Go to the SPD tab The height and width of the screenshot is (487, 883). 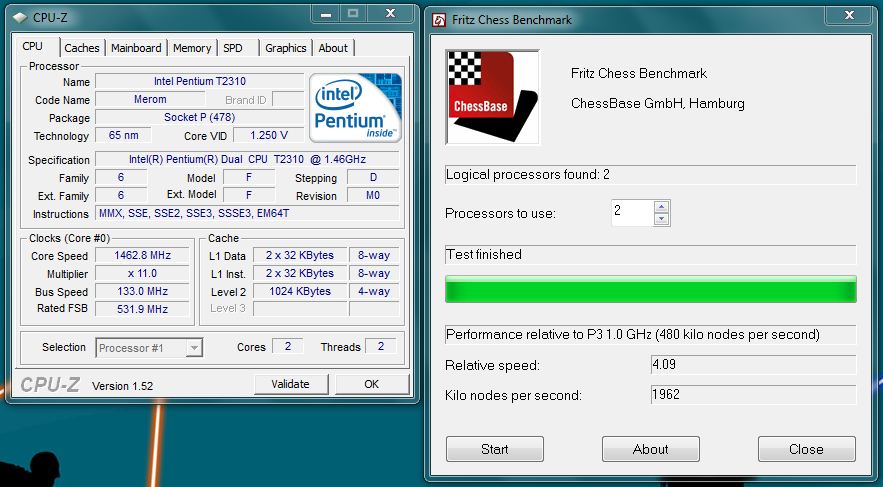coord(233,48)
